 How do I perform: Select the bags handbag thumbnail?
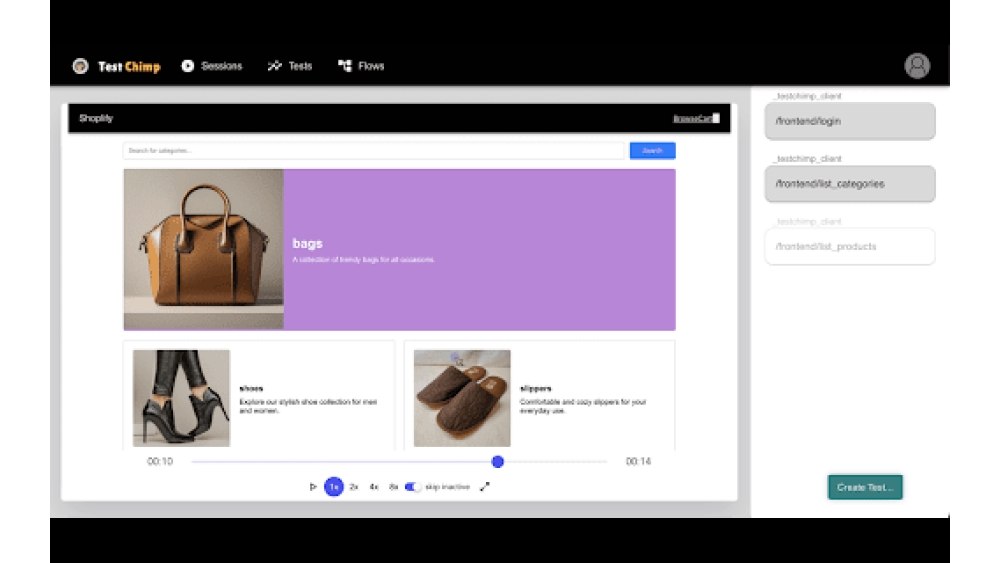pos(203,249)
